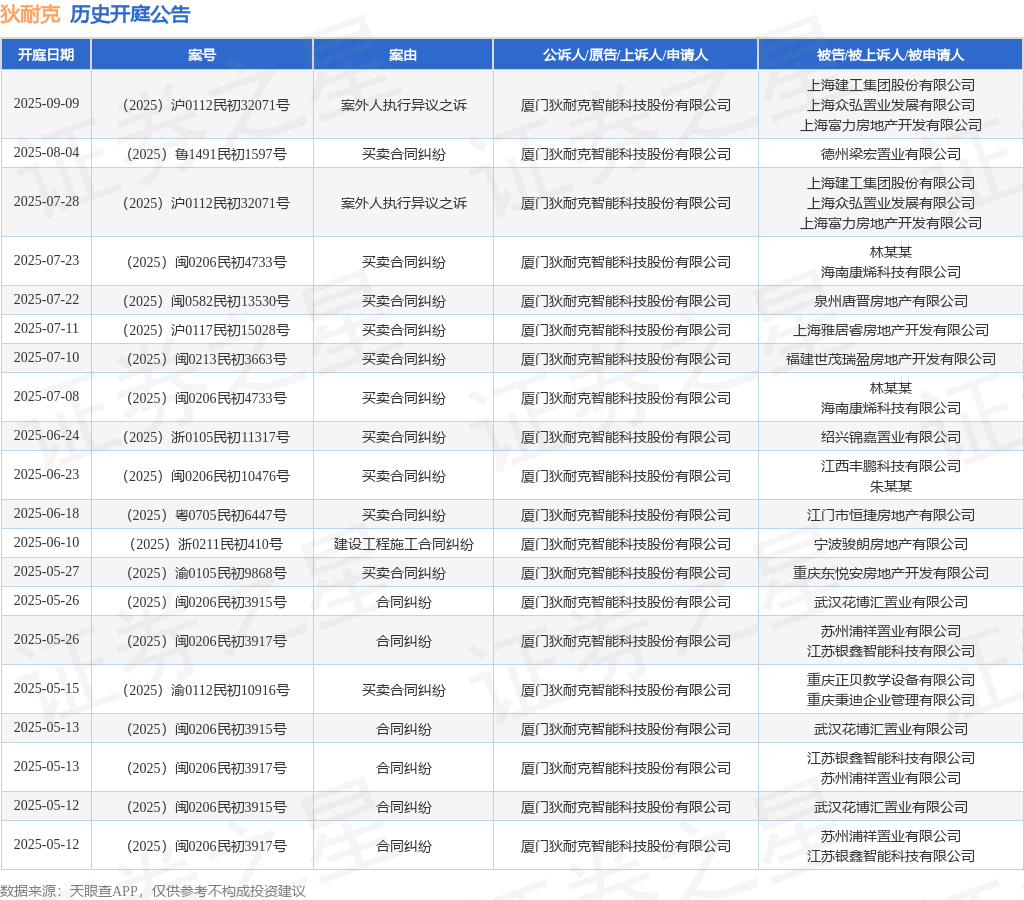Click the date 2025-06-10
Screen dimensions: 1024x900
coord(46,542)
